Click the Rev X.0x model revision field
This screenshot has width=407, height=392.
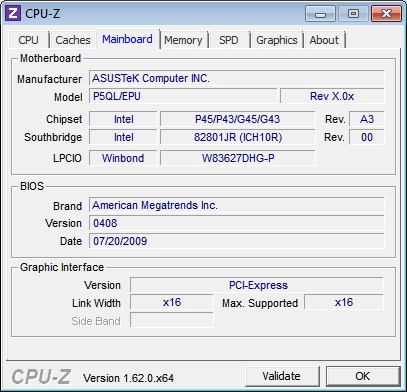(x=332, y=97)
